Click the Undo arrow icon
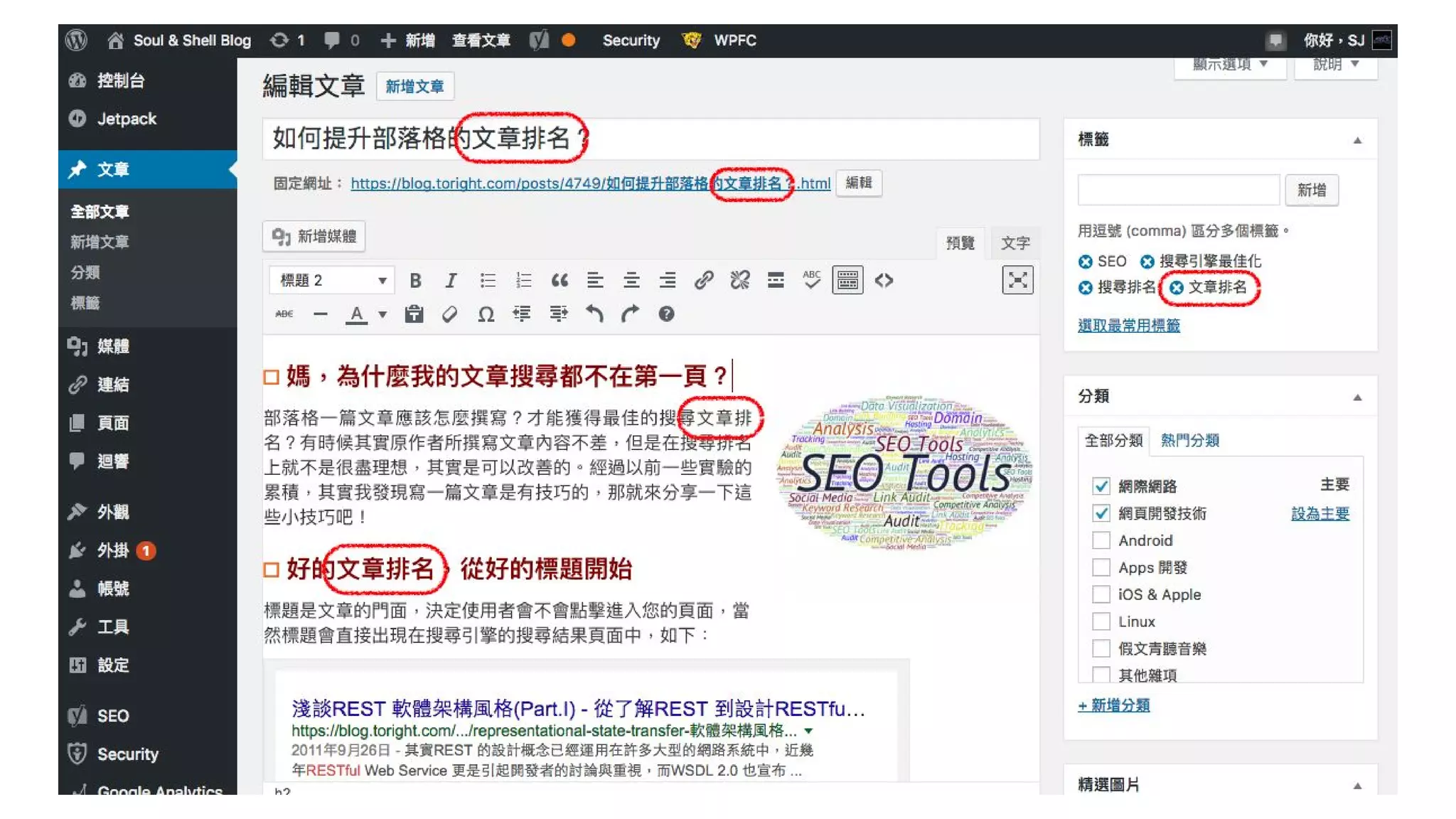This screenshot has height=819, width=1456. [x=594, y=314]
